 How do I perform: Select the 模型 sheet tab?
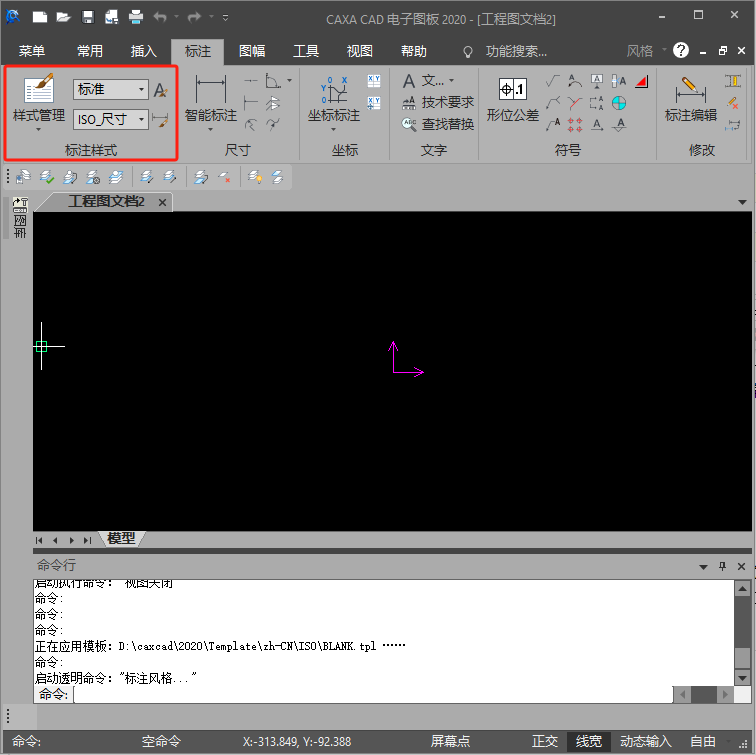(x=122, y=539)
